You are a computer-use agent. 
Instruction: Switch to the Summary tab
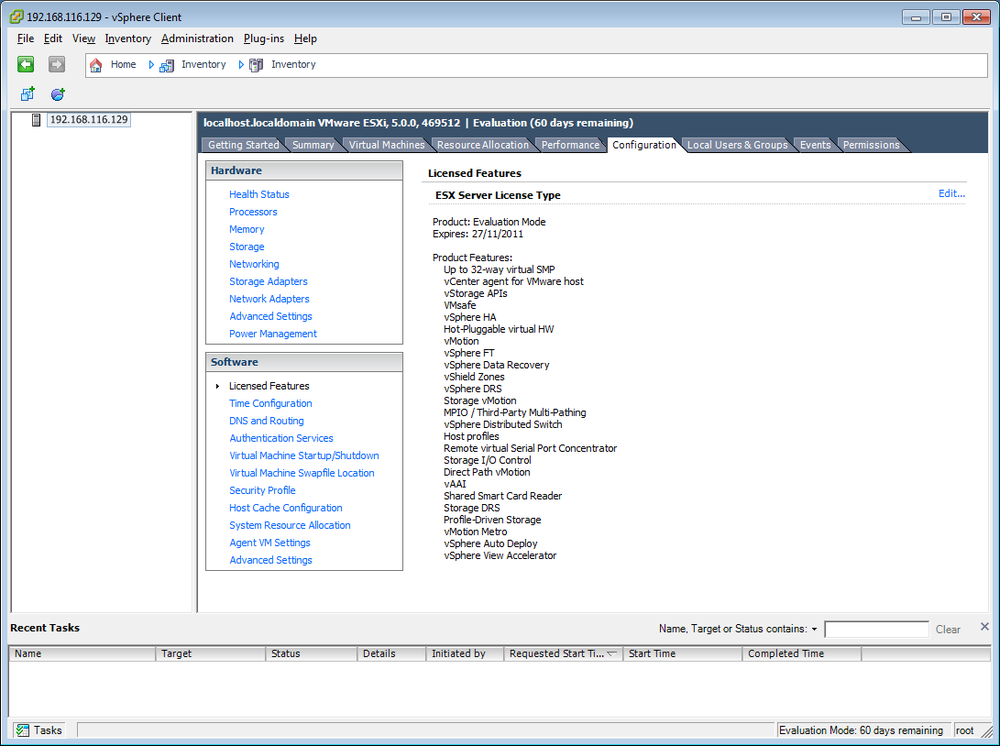click(313, 145)
